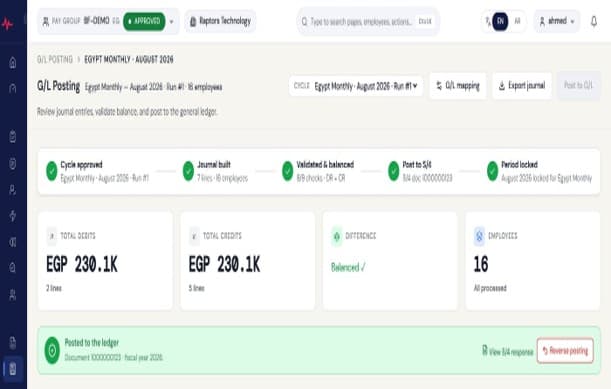Viewport: 611px width, 389px height.
Task: Open the people group sidebar icon
Action: coord(13,295)
